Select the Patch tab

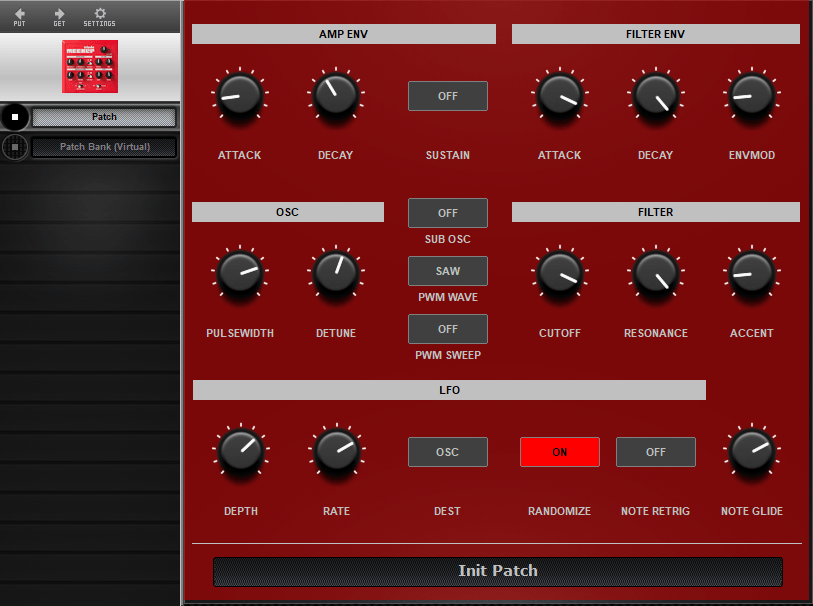[104, 117]
